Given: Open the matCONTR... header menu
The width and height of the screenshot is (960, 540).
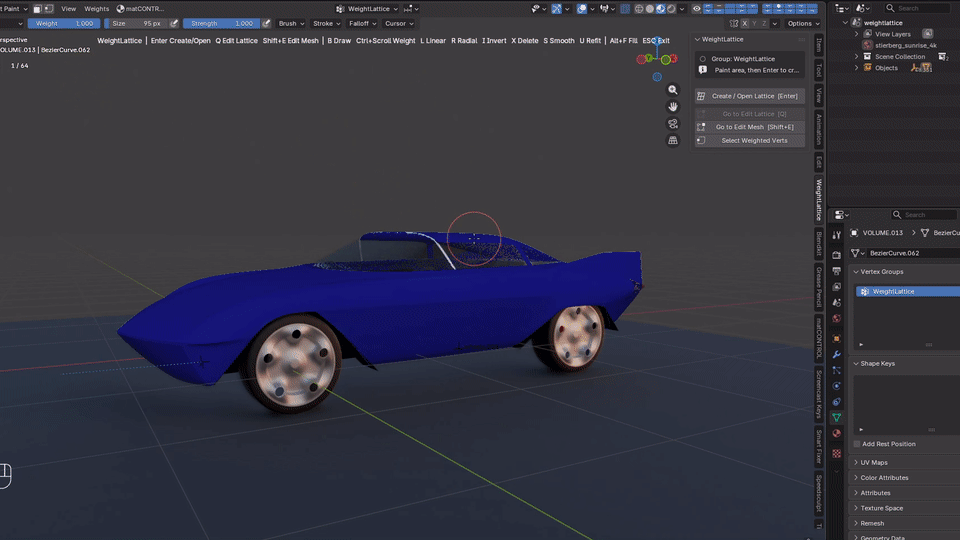Looking at the screenshot, I should coord(140,9).
